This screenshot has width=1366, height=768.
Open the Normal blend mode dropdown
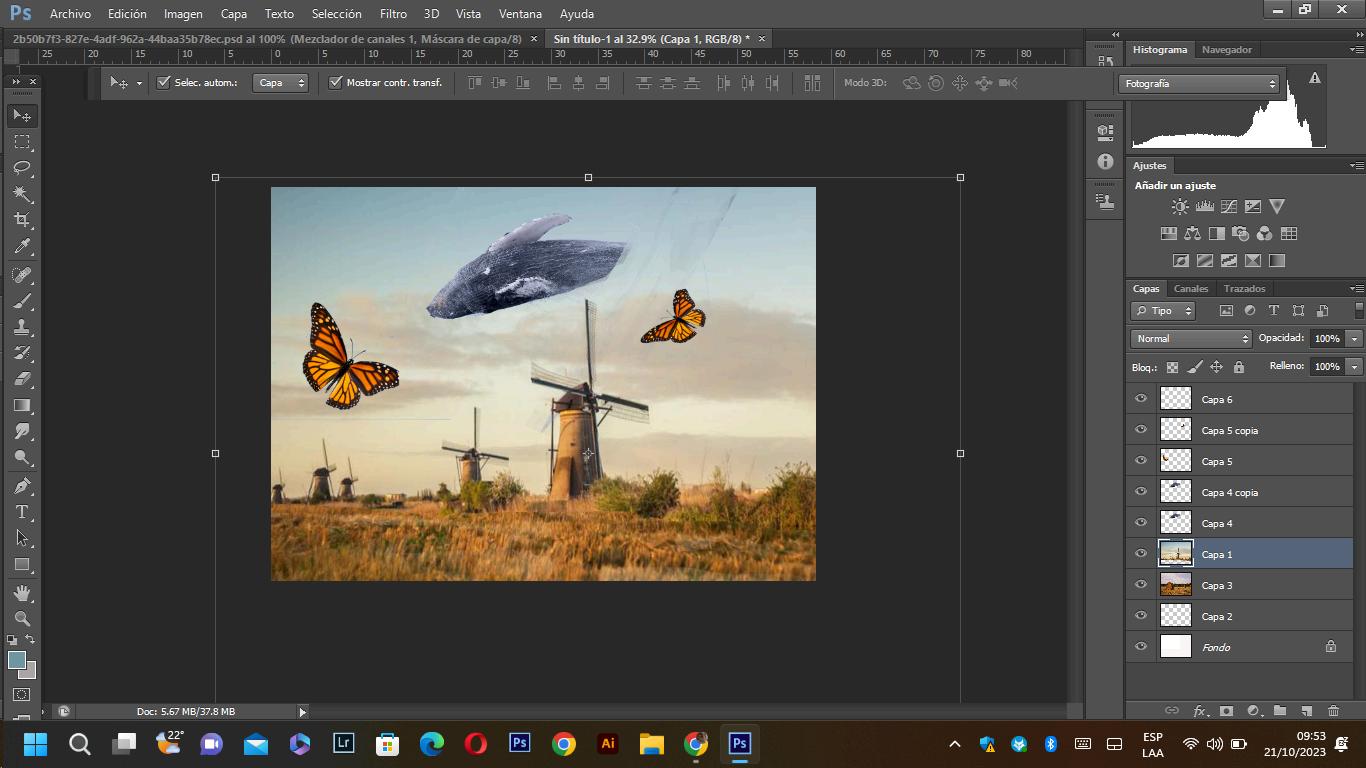pos(1191,339)
